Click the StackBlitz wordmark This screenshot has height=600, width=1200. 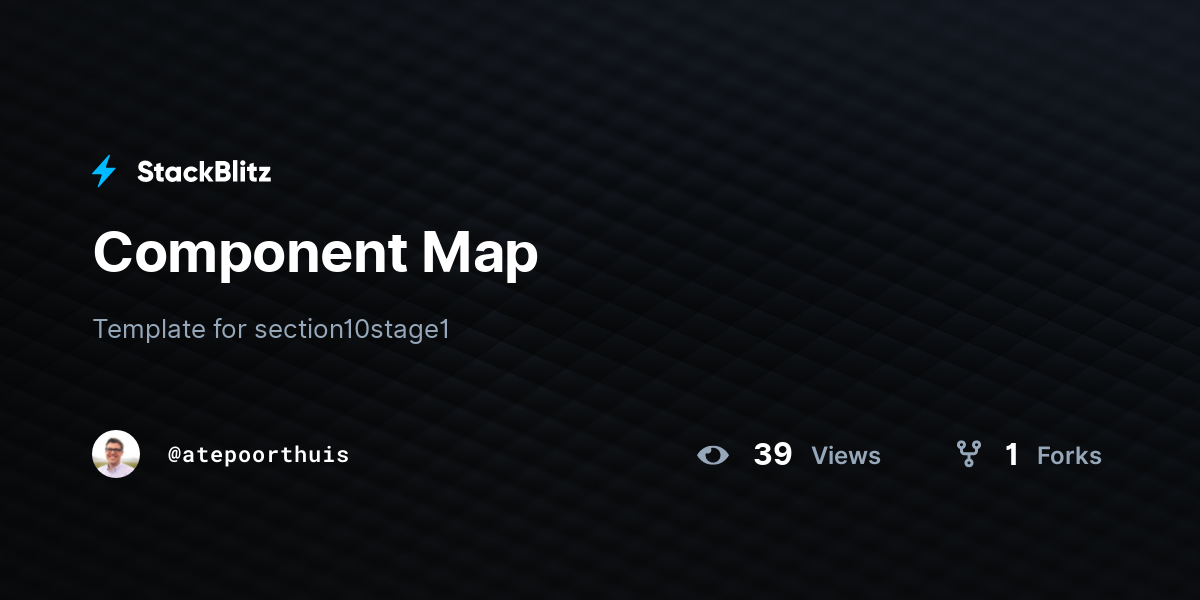(204, 171)
